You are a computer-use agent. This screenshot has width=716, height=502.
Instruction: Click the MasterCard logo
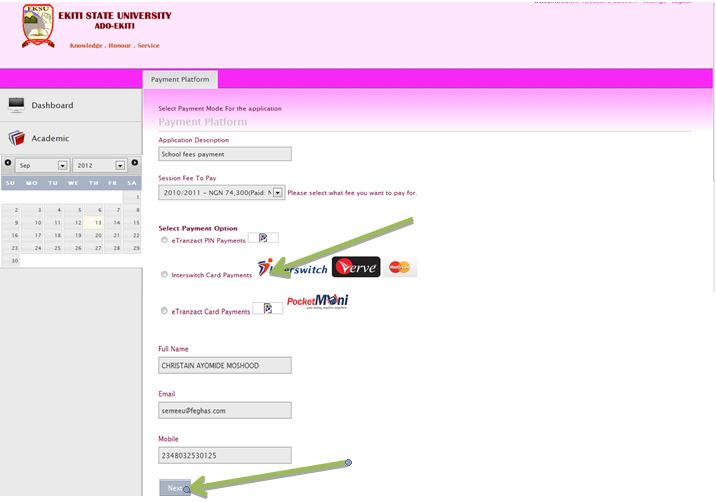pos(400,267)
